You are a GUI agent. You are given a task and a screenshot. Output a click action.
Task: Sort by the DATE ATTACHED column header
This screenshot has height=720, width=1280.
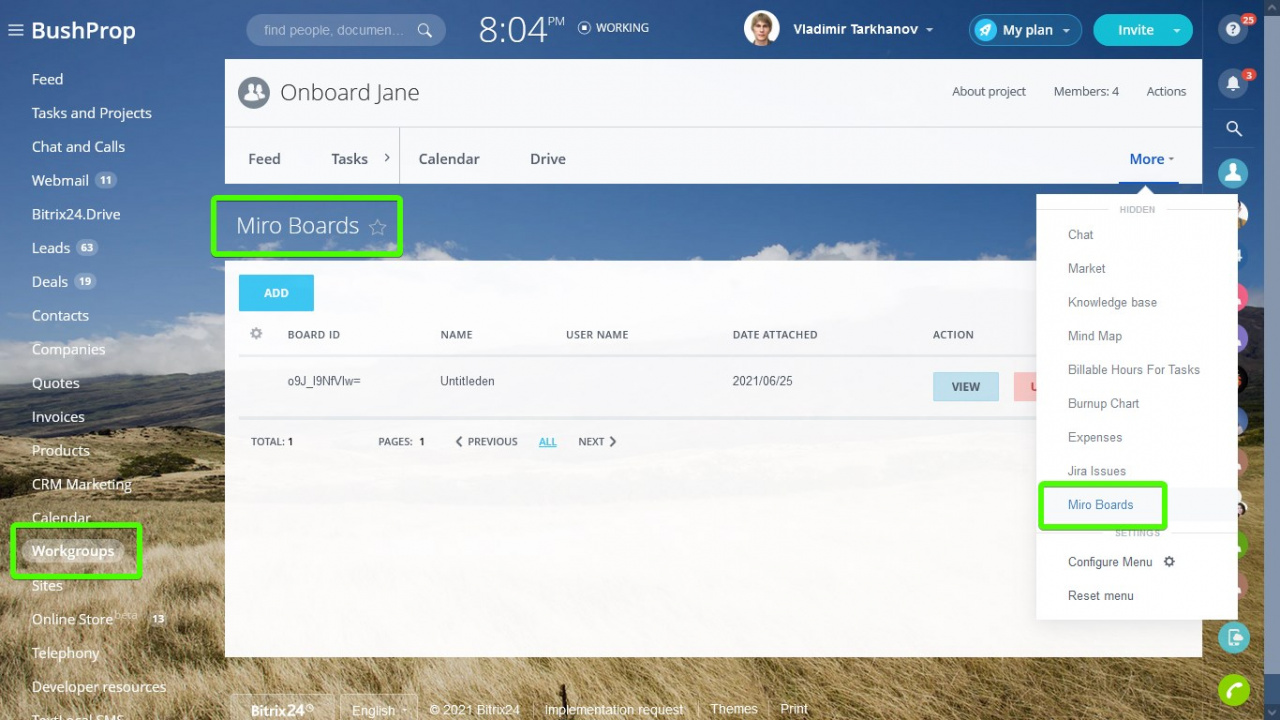[x=775, y=335]
